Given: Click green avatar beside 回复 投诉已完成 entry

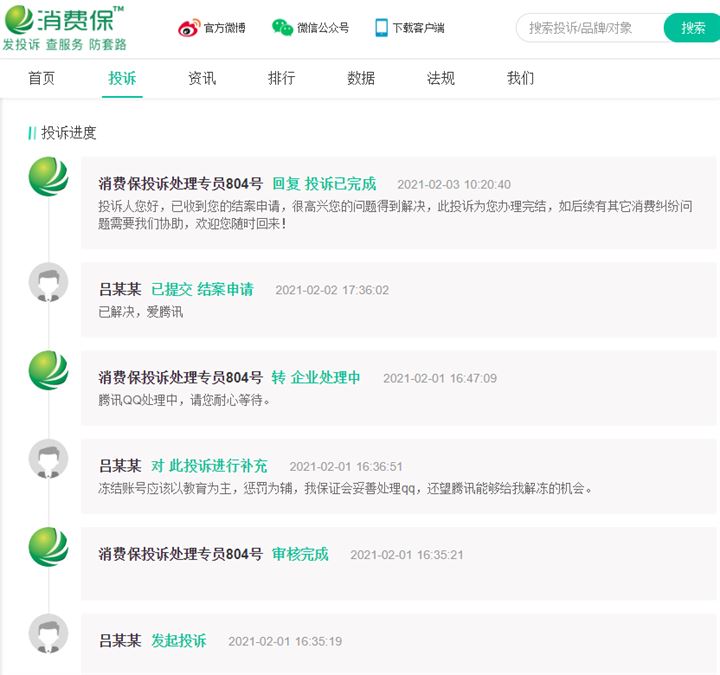Looking at the screenshot, I should pyautogui.click(x=48, y=176).
